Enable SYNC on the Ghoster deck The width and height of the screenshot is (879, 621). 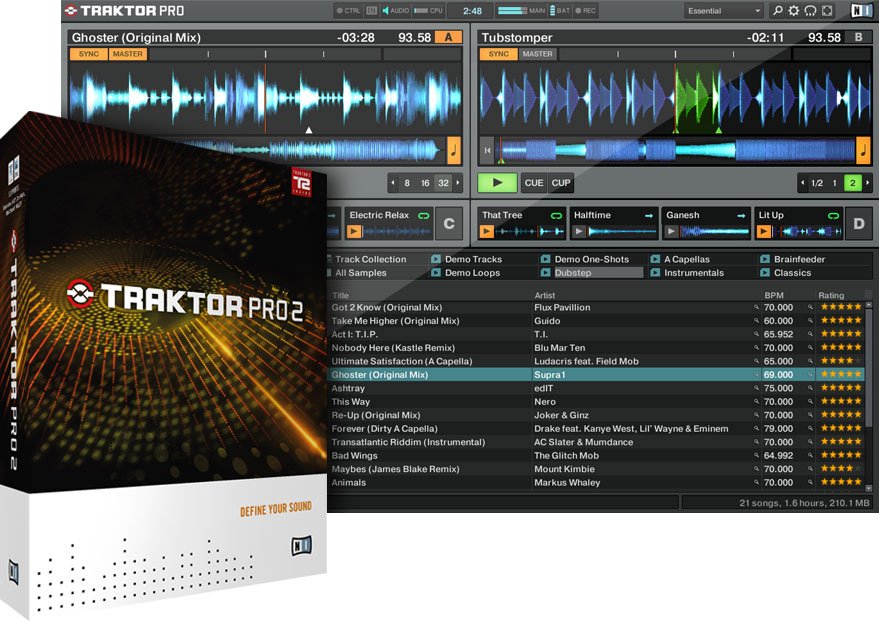pyautogui.click(x=88, y=54)
